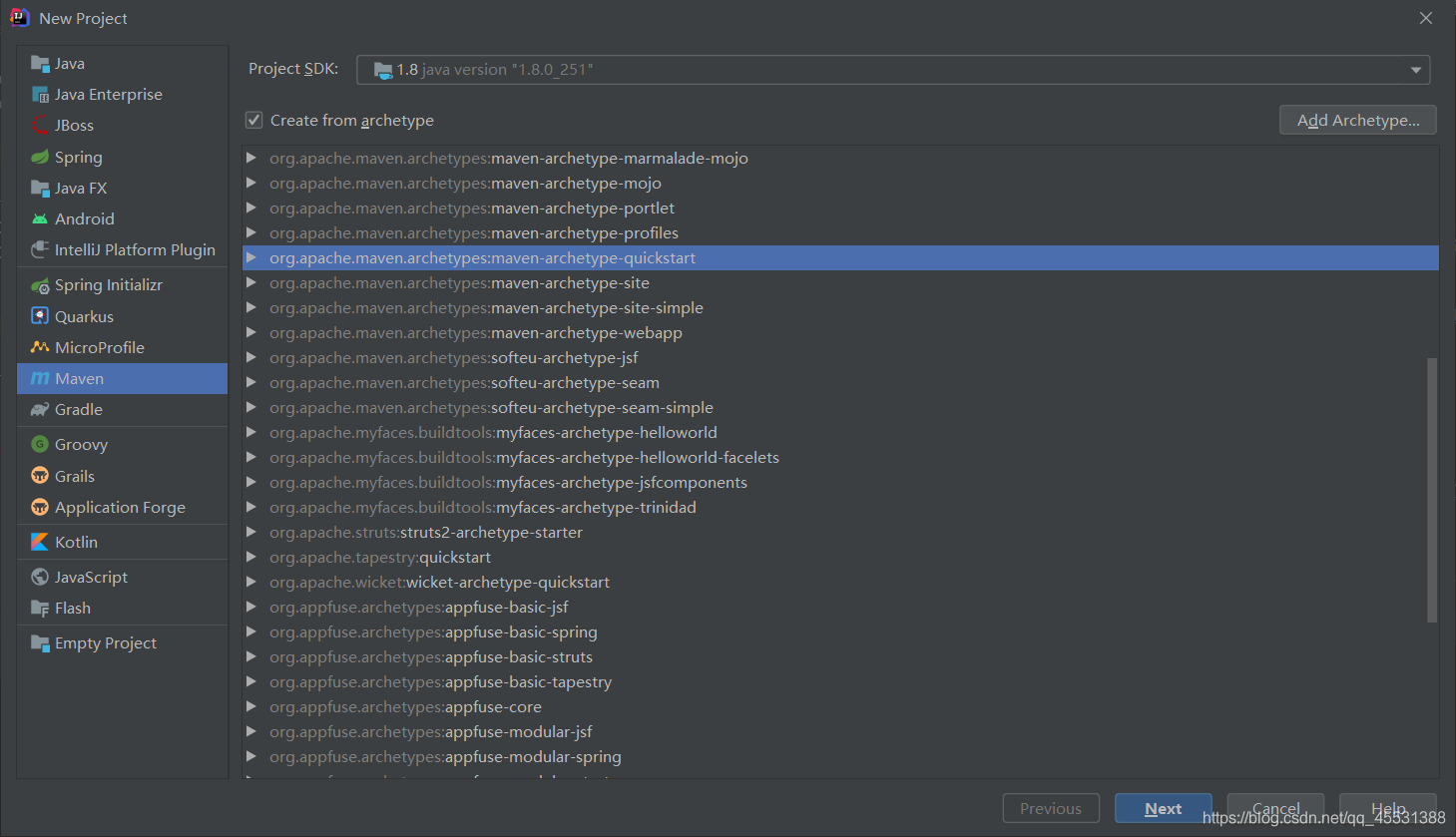Select maven-archetype-site row
The width and height of the screenshot is (1456, 837).
click(x=840, y=282)
